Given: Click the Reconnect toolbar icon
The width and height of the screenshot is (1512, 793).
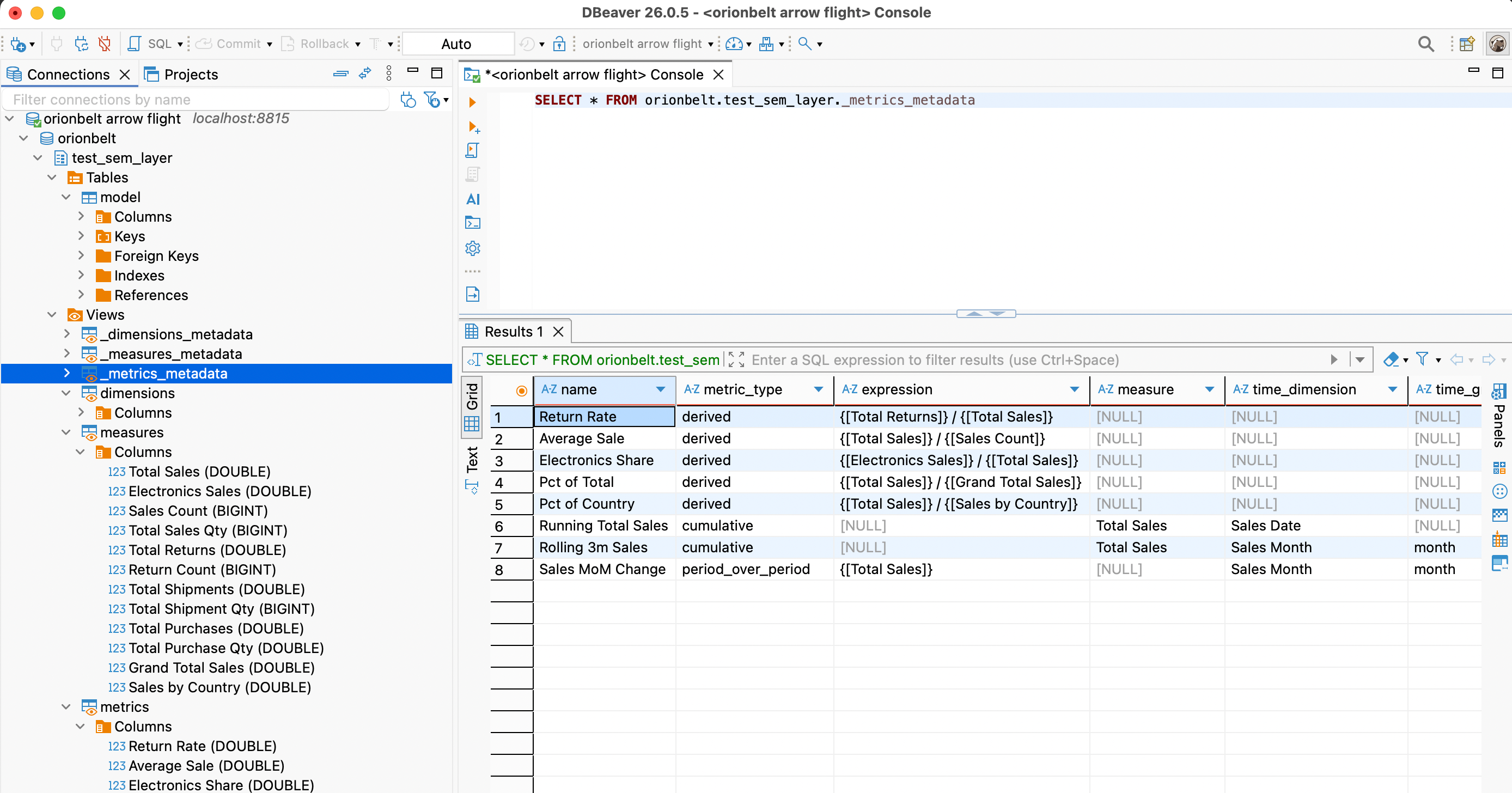Looking at the screenshot, I should 81,44.
